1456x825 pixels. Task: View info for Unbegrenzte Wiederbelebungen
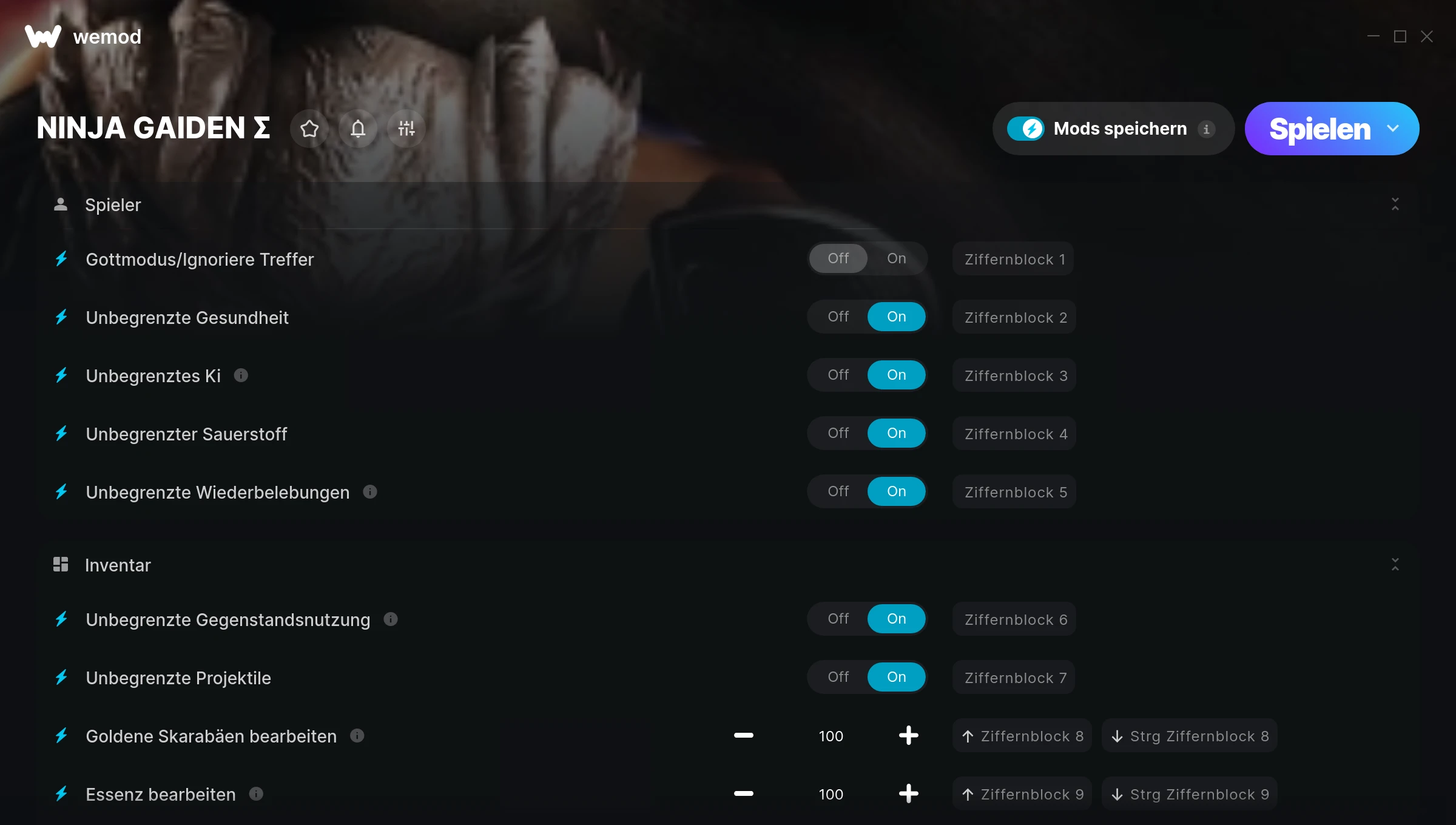click(370, 492)
